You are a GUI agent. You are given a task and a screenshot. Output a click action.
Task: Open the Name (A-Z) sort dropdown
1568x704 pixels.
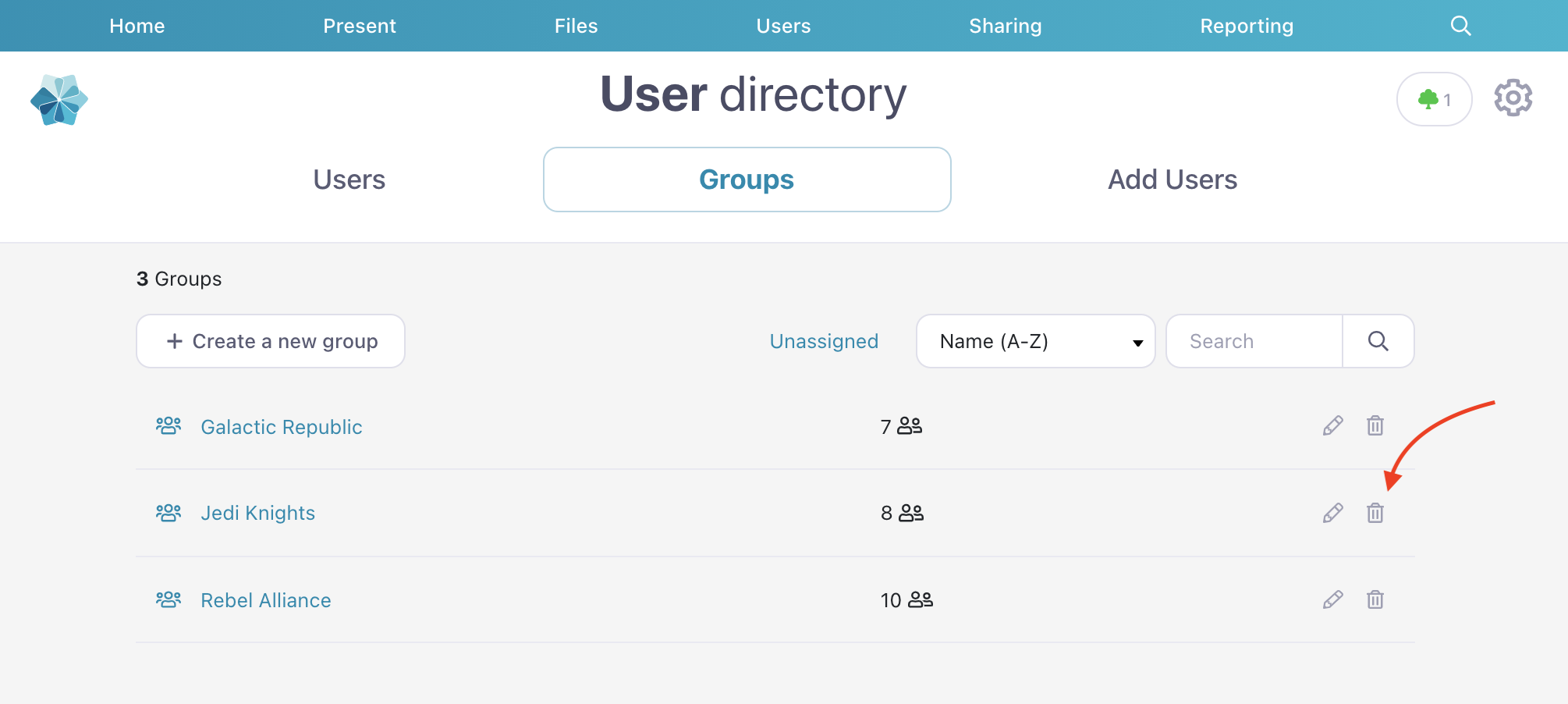point(1035,341)
